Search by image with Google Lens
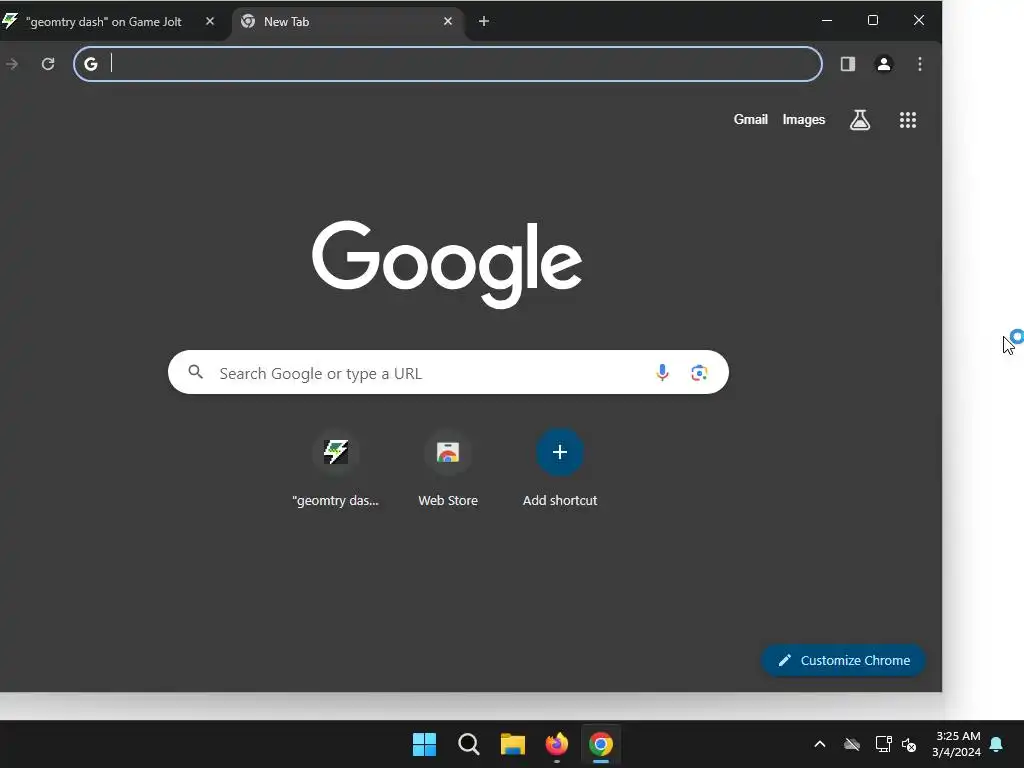 coord(699,372)
